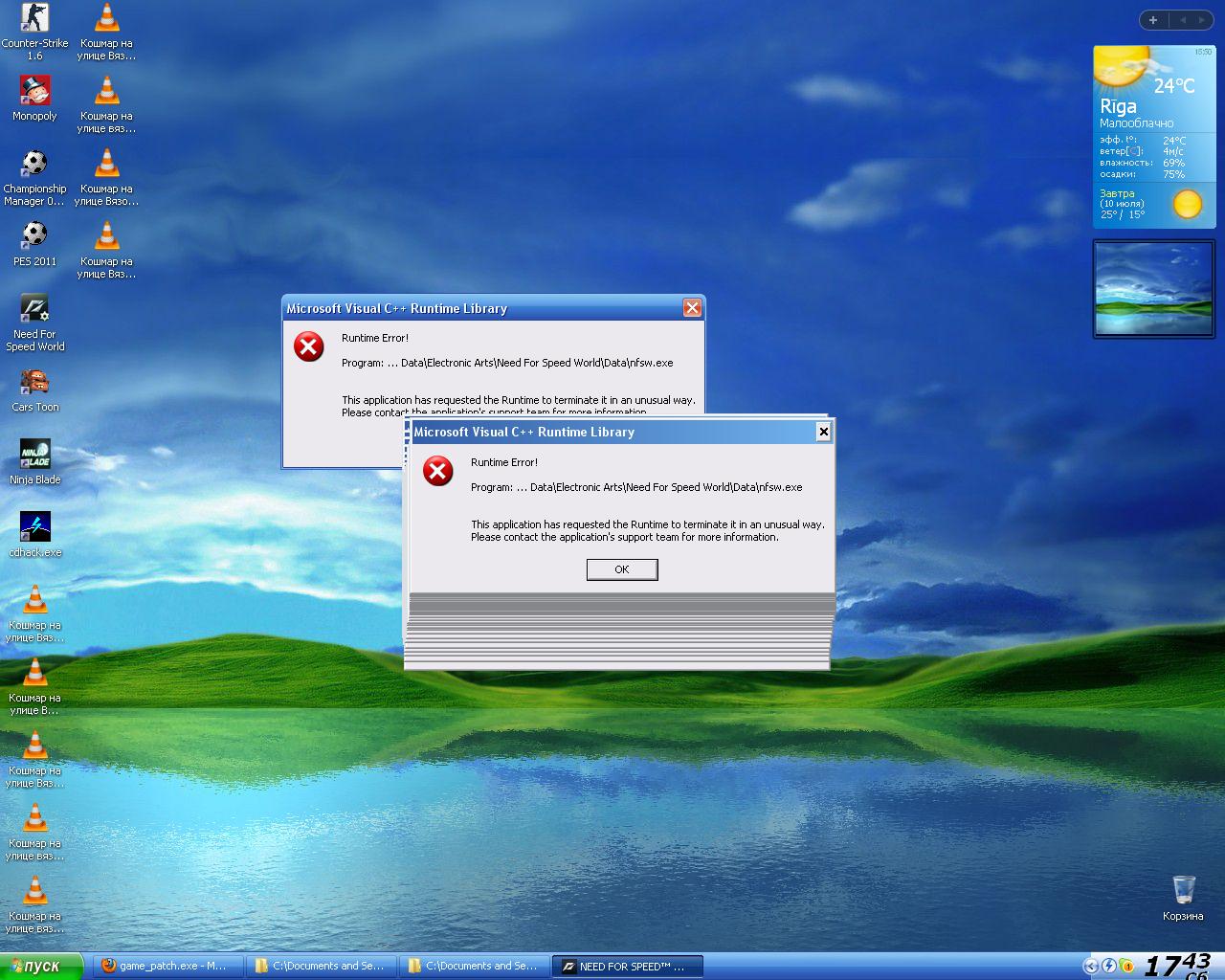Click the PES 2011 desktop shortcut
Screen dimensions: 1225x980
pos(34,243)
